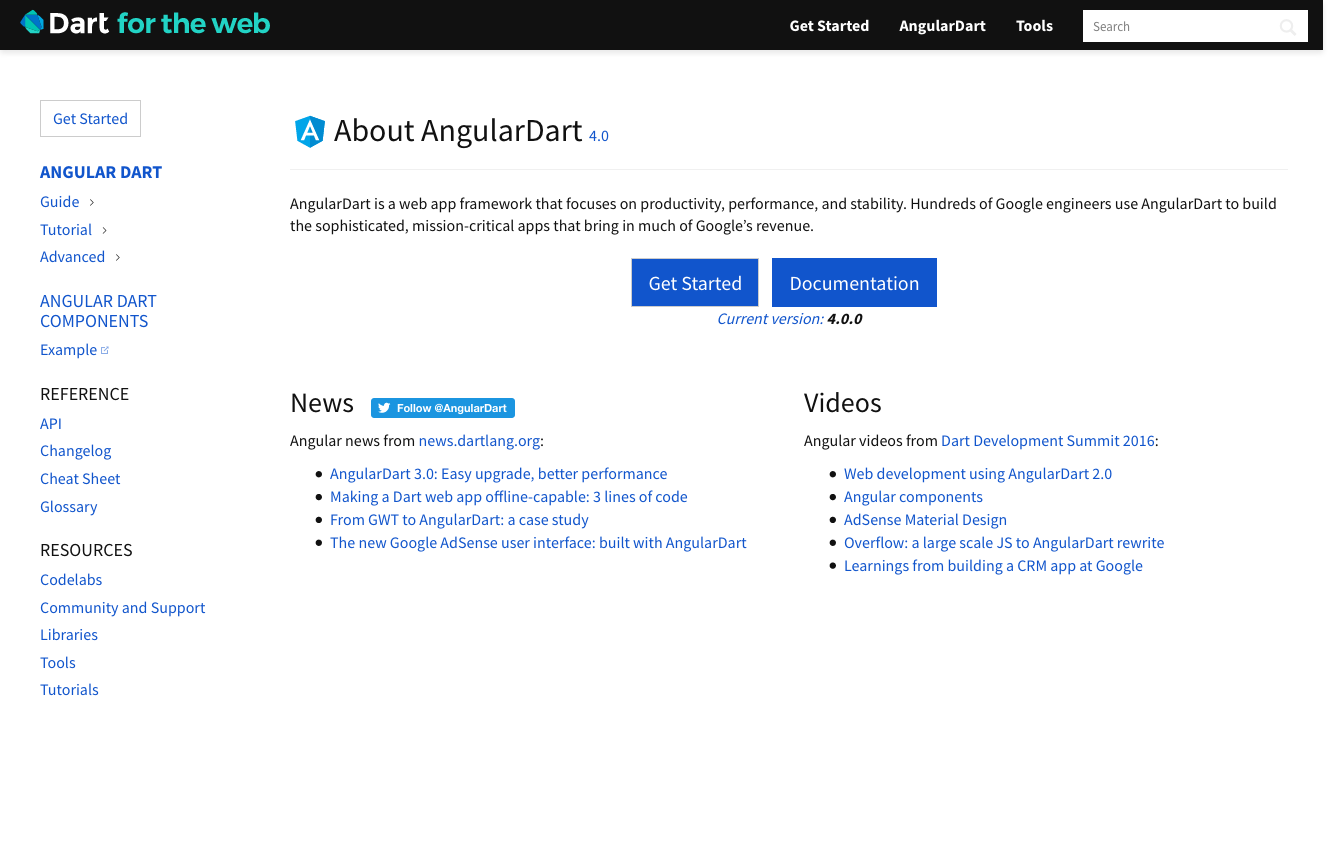1338x854 pixels.
Task: Click the Current version 4.0.0 link
Action: point(790,319)
